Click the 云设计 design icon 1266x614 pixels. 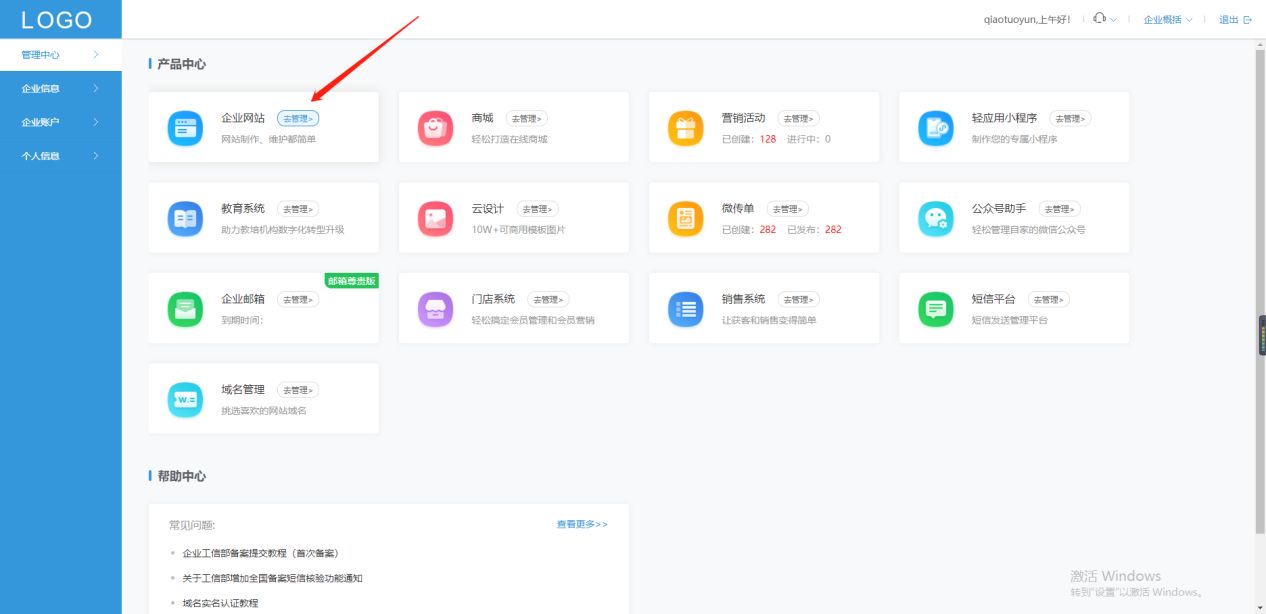(x=435, y=217)
